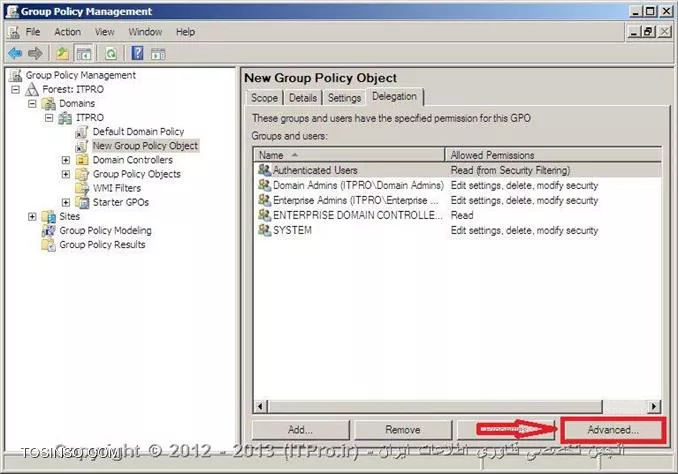Click the console icon beside File menu
This screenshot has width=678, height=474.
pyautogui.click(x=14, y=32)
